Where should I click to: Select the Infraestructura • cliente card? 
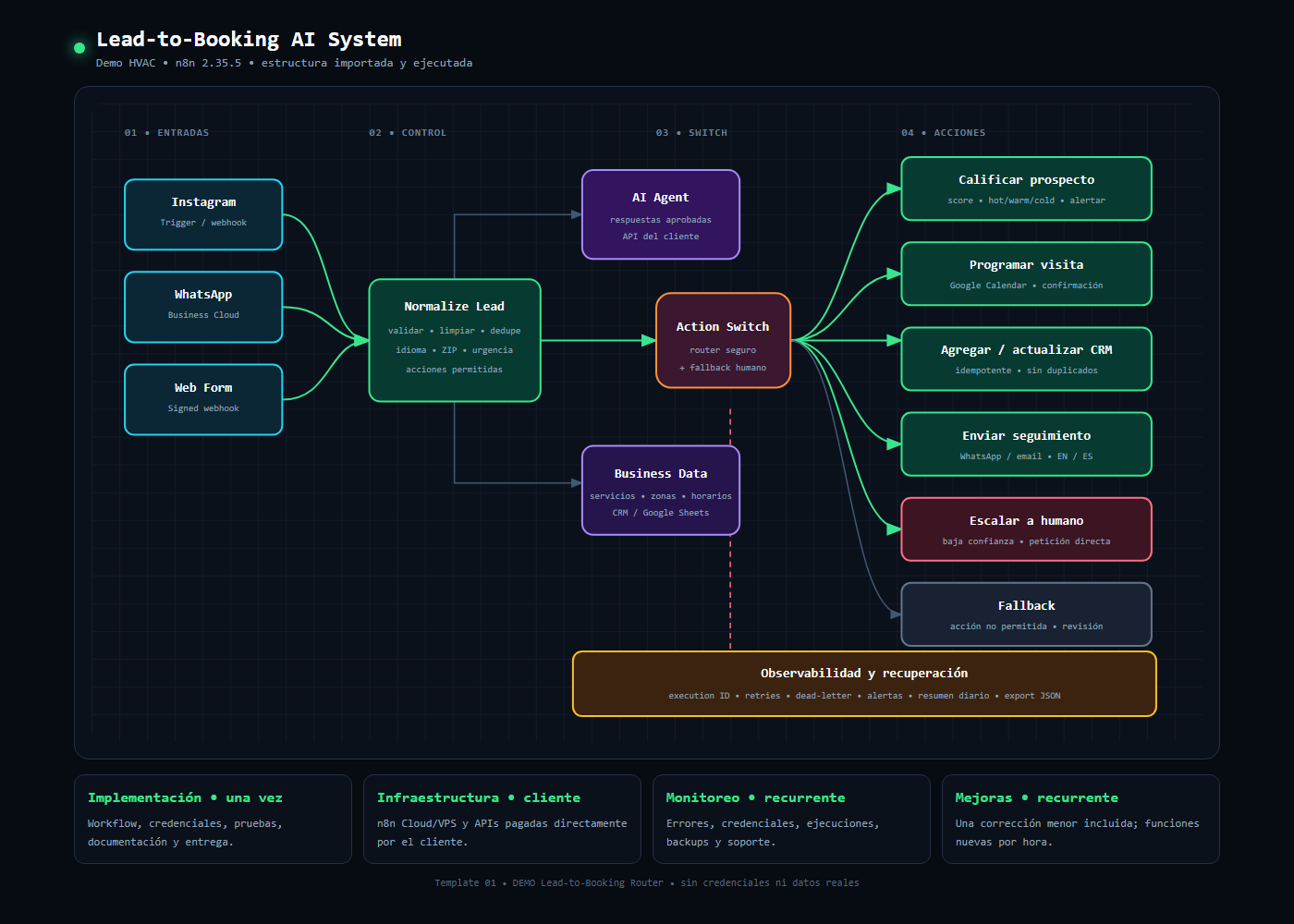click(x=502, y=819)
